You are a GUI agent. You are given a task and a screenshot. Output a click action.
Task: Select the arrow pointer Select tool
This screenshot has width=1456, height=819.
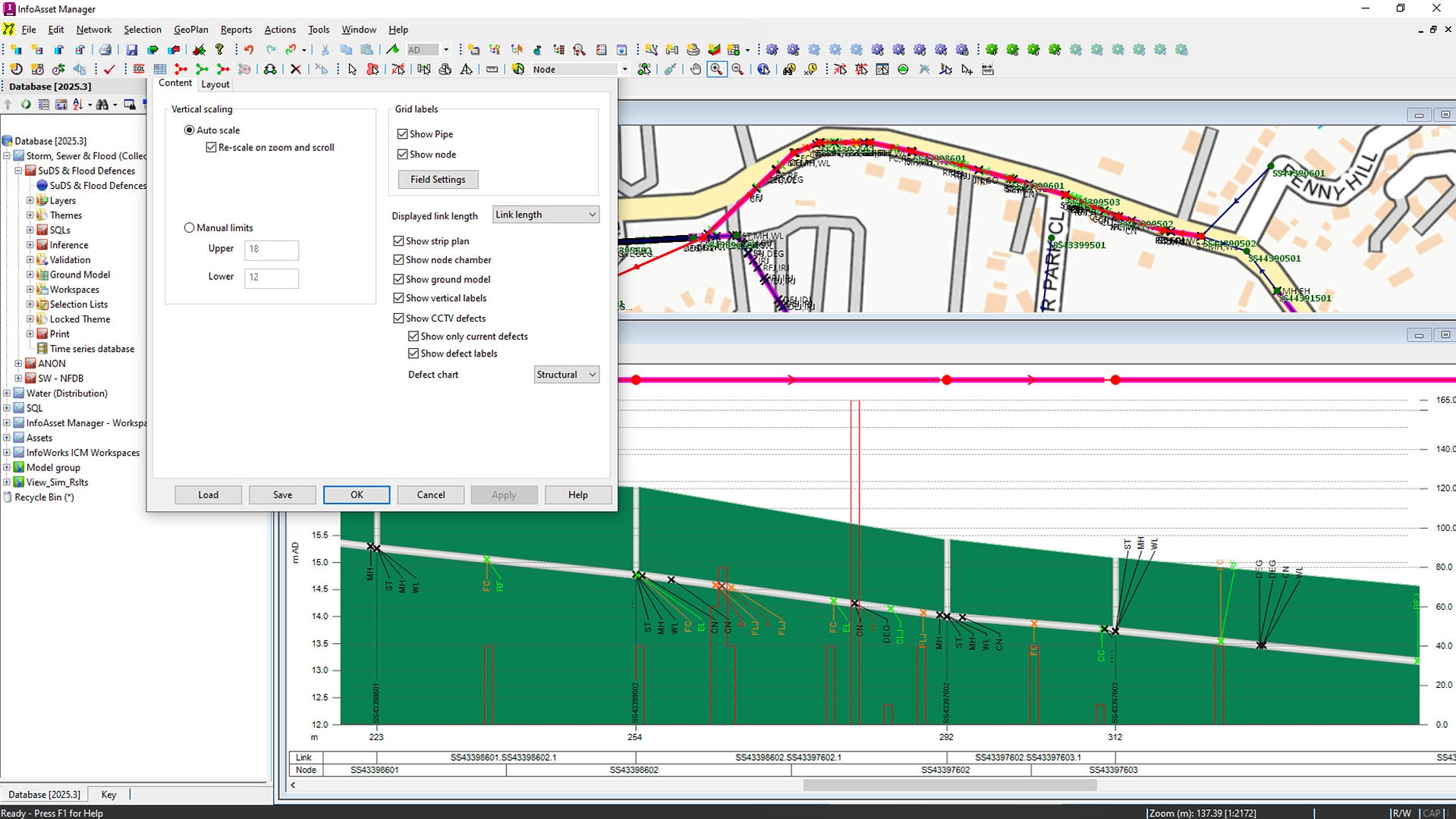(352, 70)
